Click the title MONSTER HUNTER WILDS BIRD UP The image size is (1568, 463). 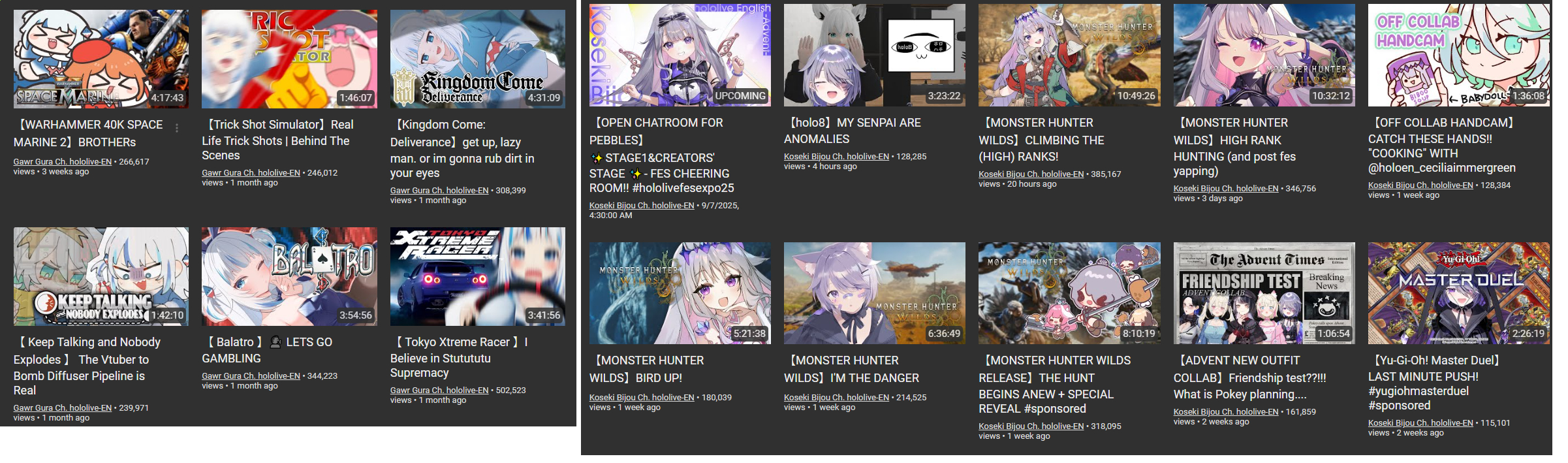pos(646,369)
